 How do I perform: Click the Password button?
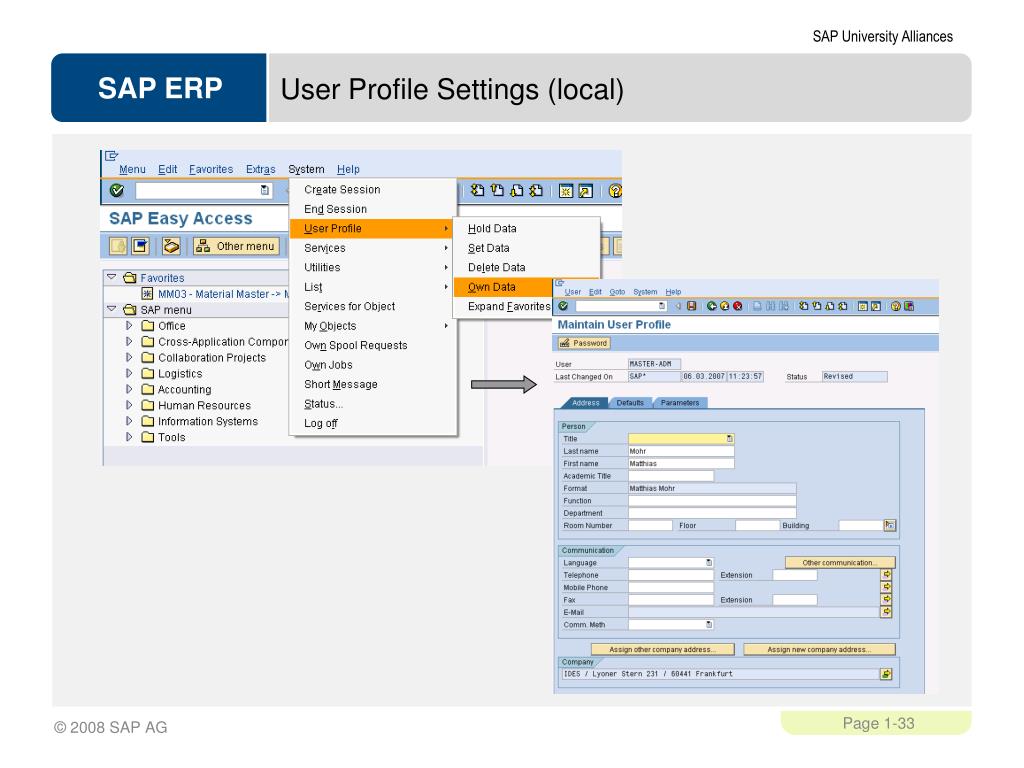coord(583,343)
